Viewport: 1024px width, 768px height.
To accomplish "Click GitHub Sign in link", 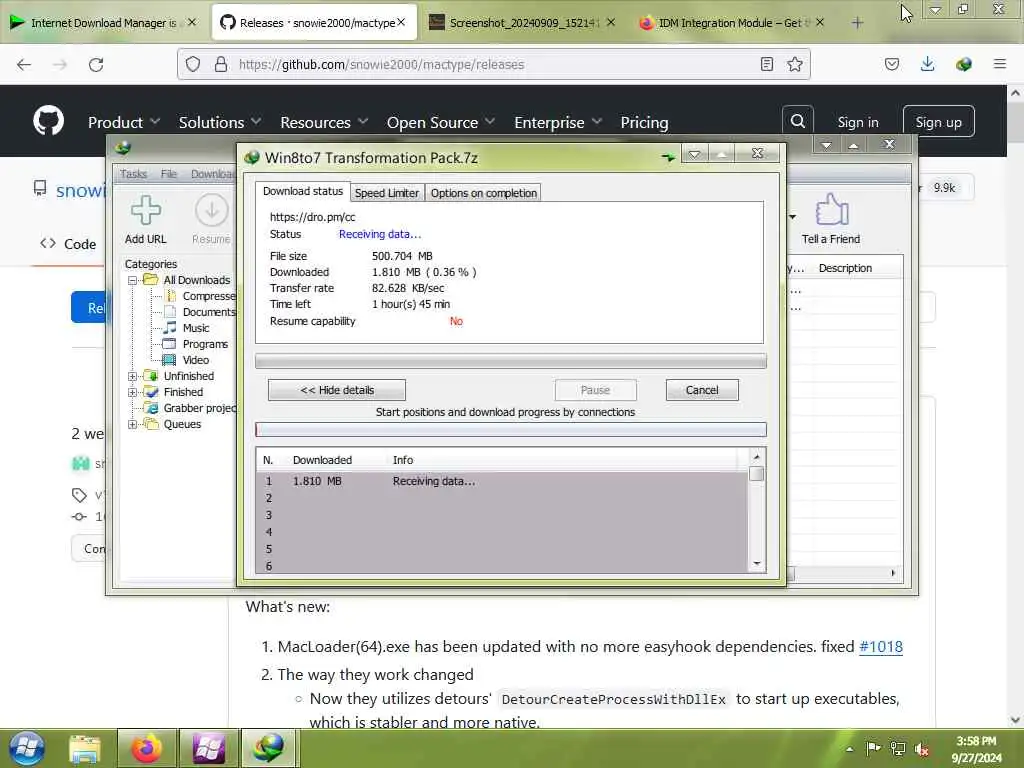I will point(857,122).
